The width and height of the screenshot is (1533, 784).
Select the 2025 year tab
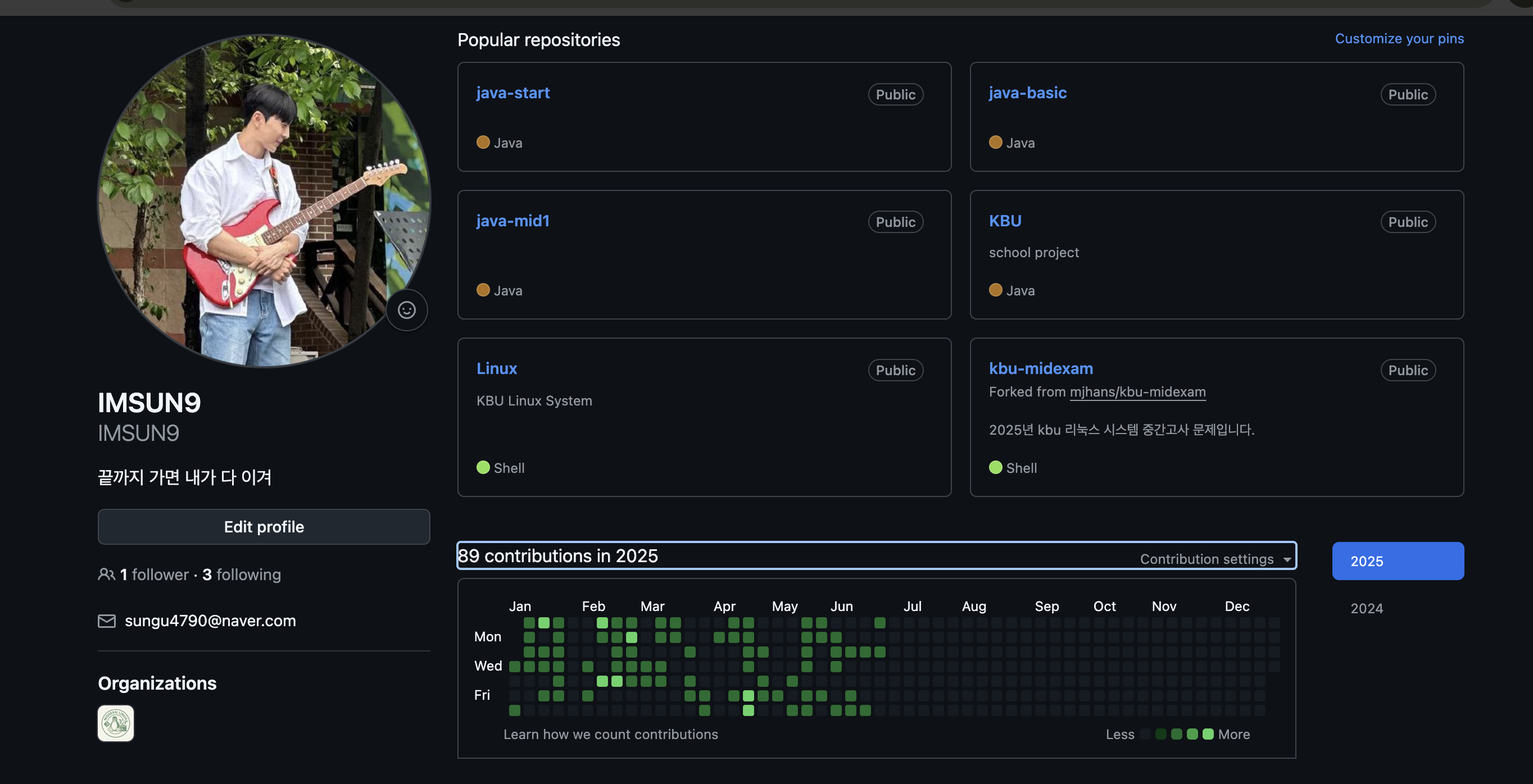click(1398, 560)
